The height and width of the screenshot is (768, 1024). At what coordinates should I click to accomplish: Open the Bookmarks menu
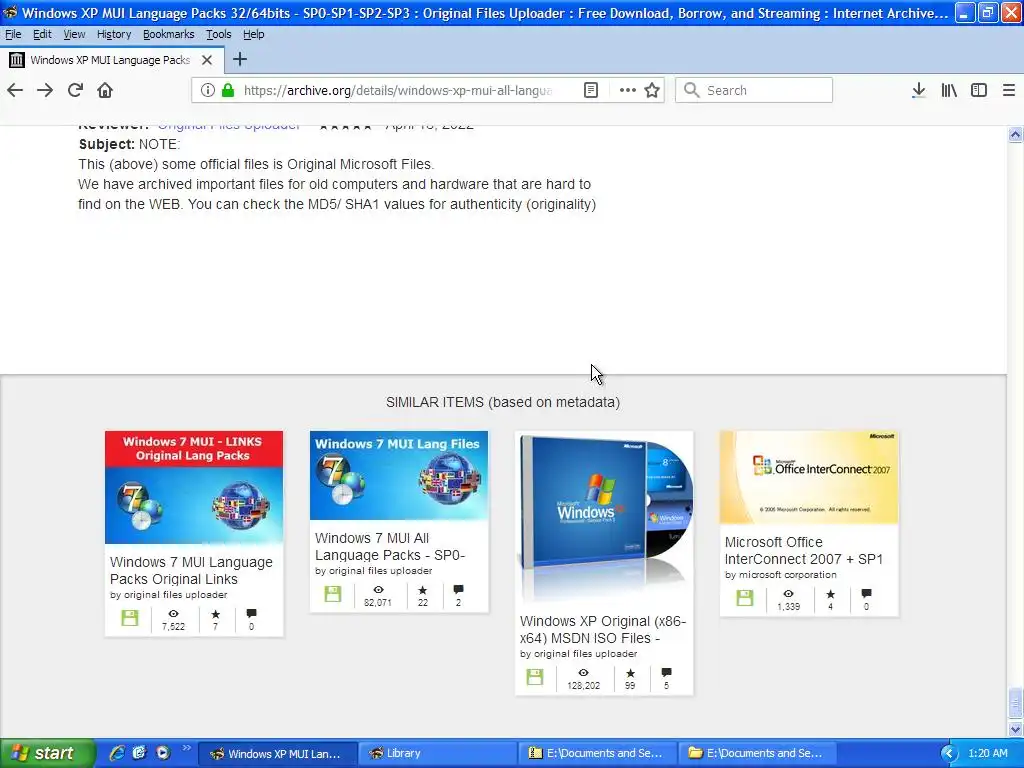[x=168, y=34]
